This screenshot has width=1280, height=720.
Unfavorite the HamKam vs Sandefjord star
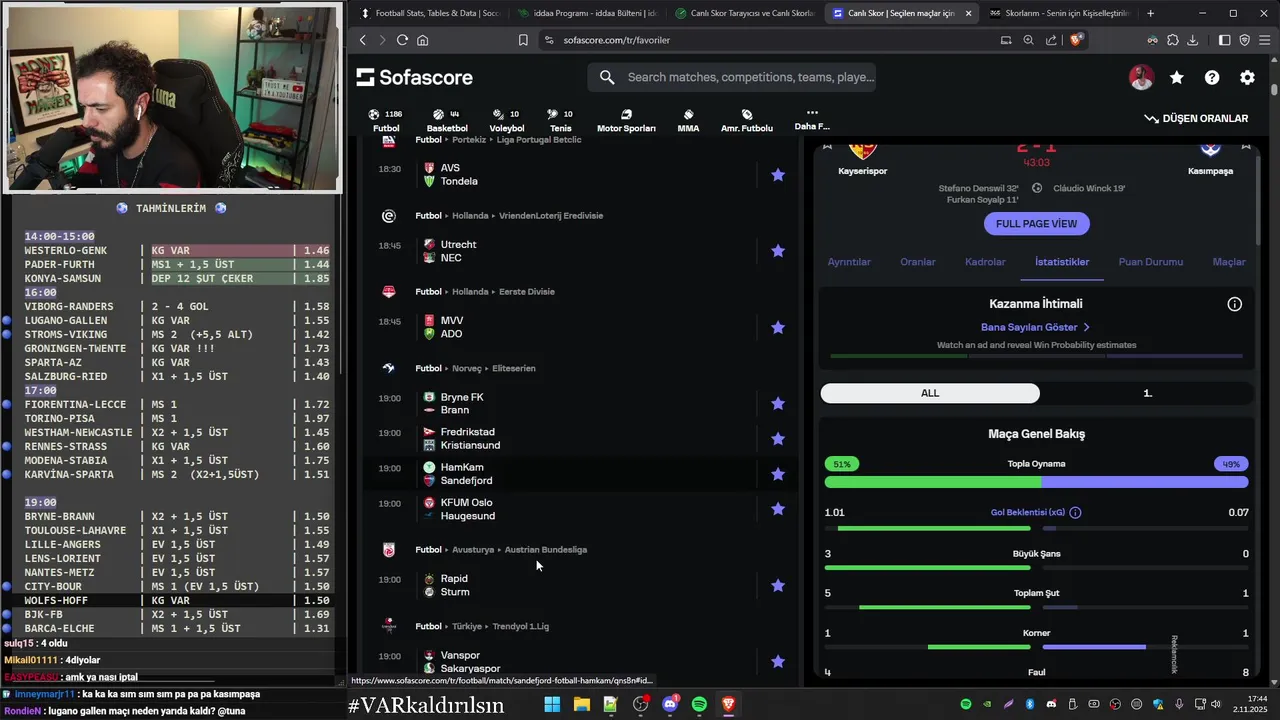(x=778, y=474)
